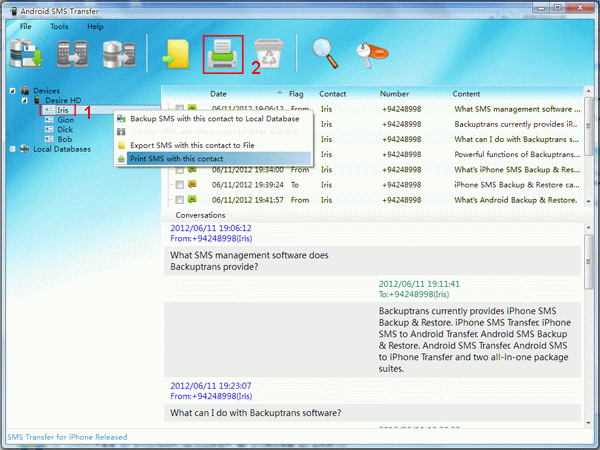
Task: Click the contact icon beside Dick
Action: click(49, 129)
